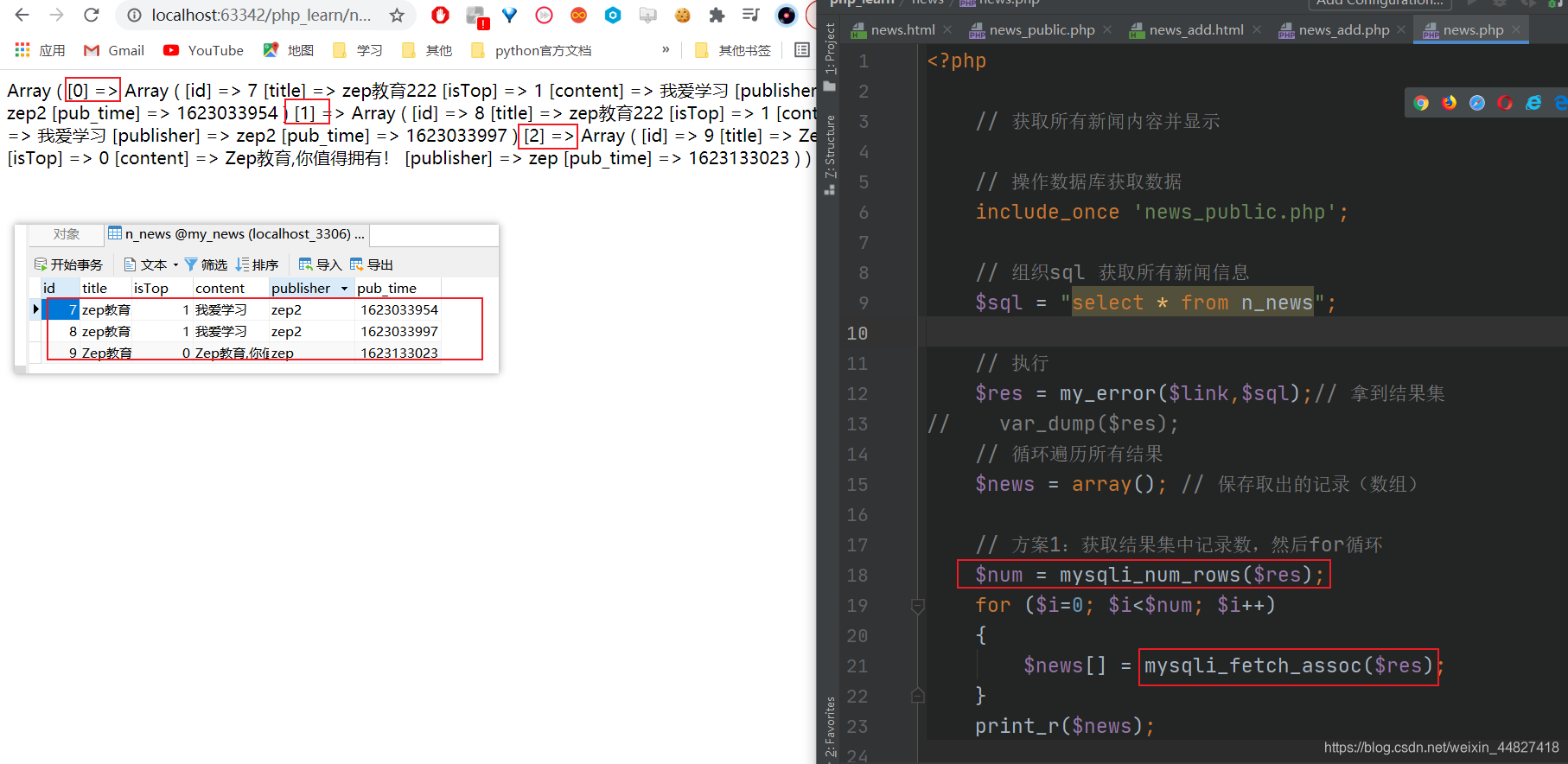Go back in the browser

[22, 15]
